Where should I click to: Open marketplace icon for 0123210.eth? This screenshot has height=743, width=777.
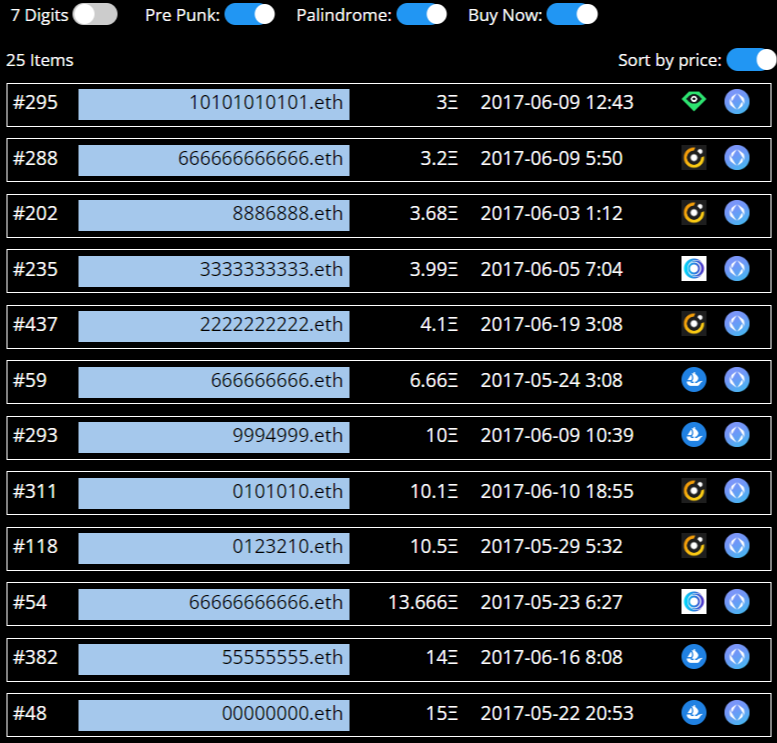[x=694, y=546]
